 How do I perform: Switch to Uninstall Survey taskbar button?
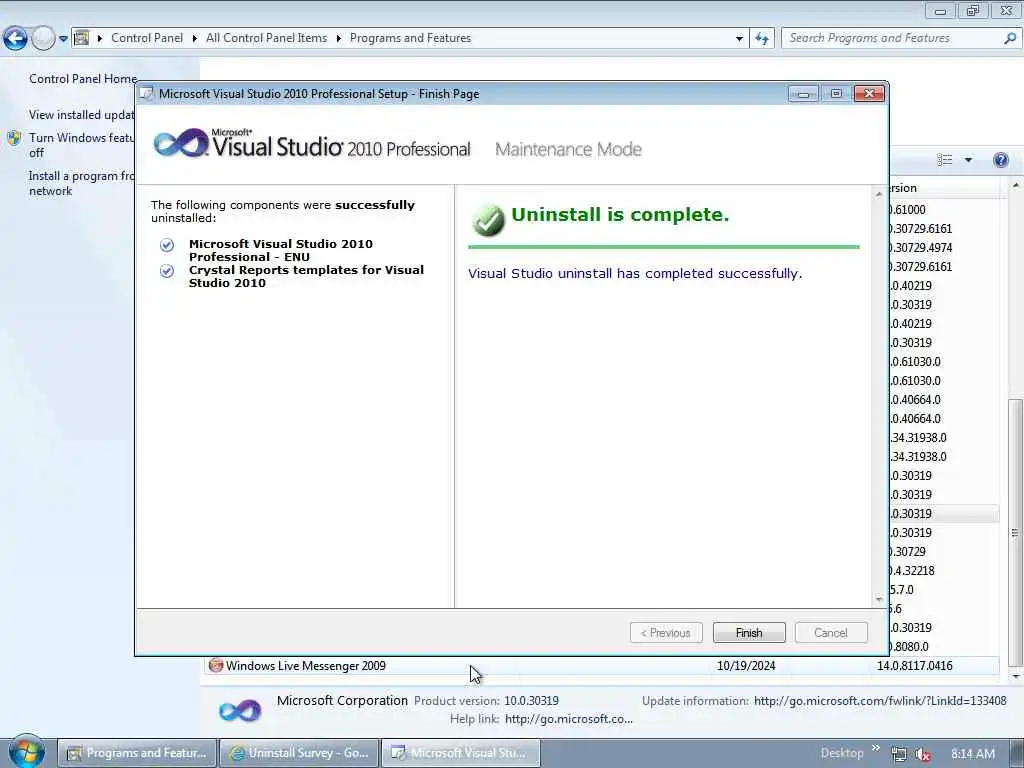[x=299, y=753]
